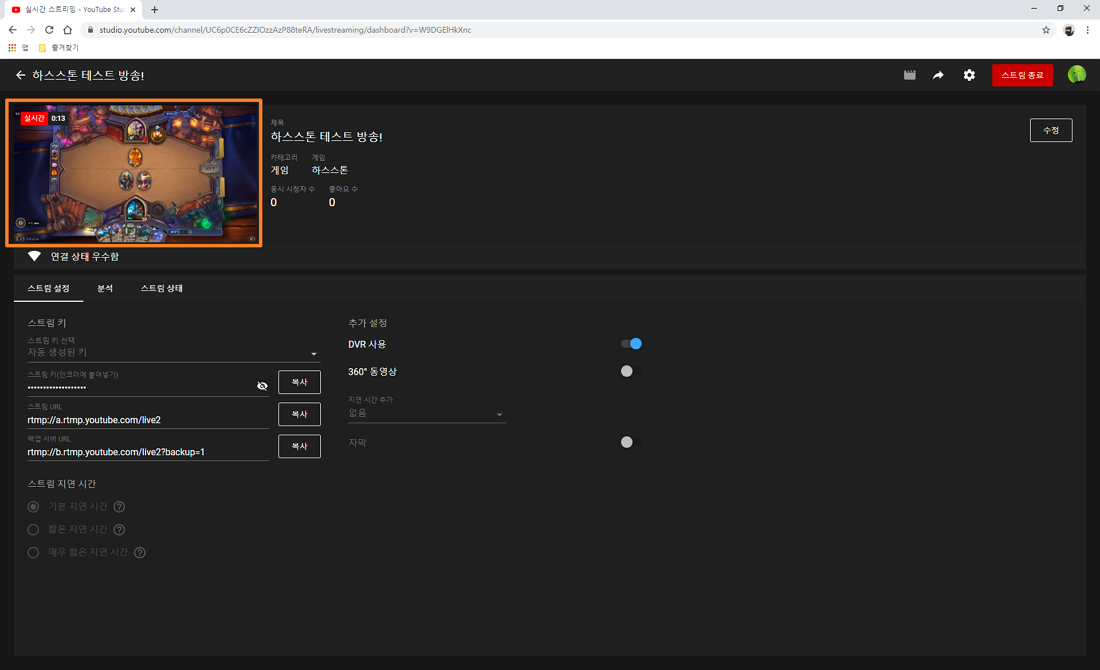Viewport: 1100px width, 670px height.
Task: Click the connection status diamond icon
Action: [34, 256]
